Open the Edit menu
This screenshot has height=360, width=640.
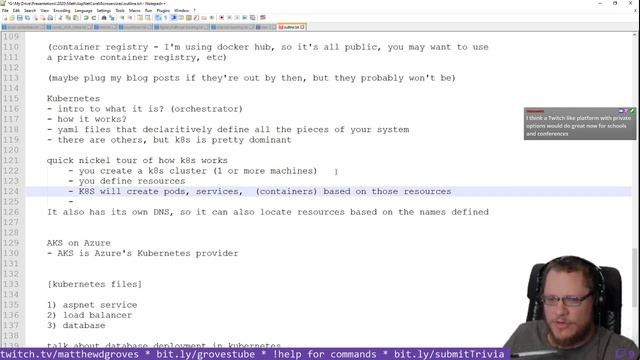click(16, 10)
